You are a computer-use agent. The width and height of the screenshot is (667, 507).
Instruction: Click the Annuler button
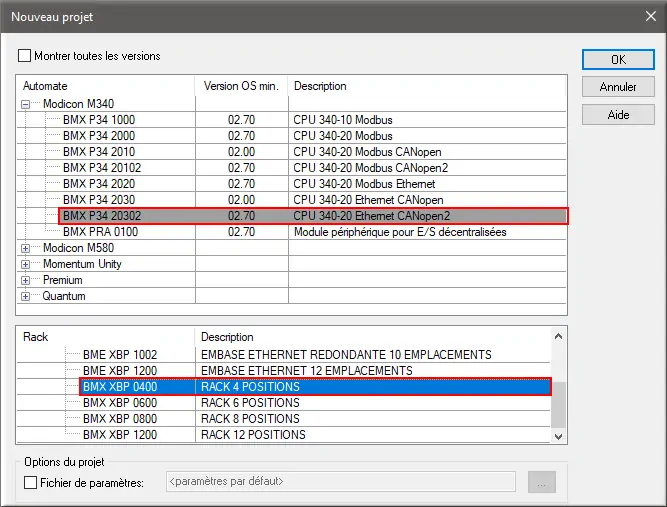point(618,87)
